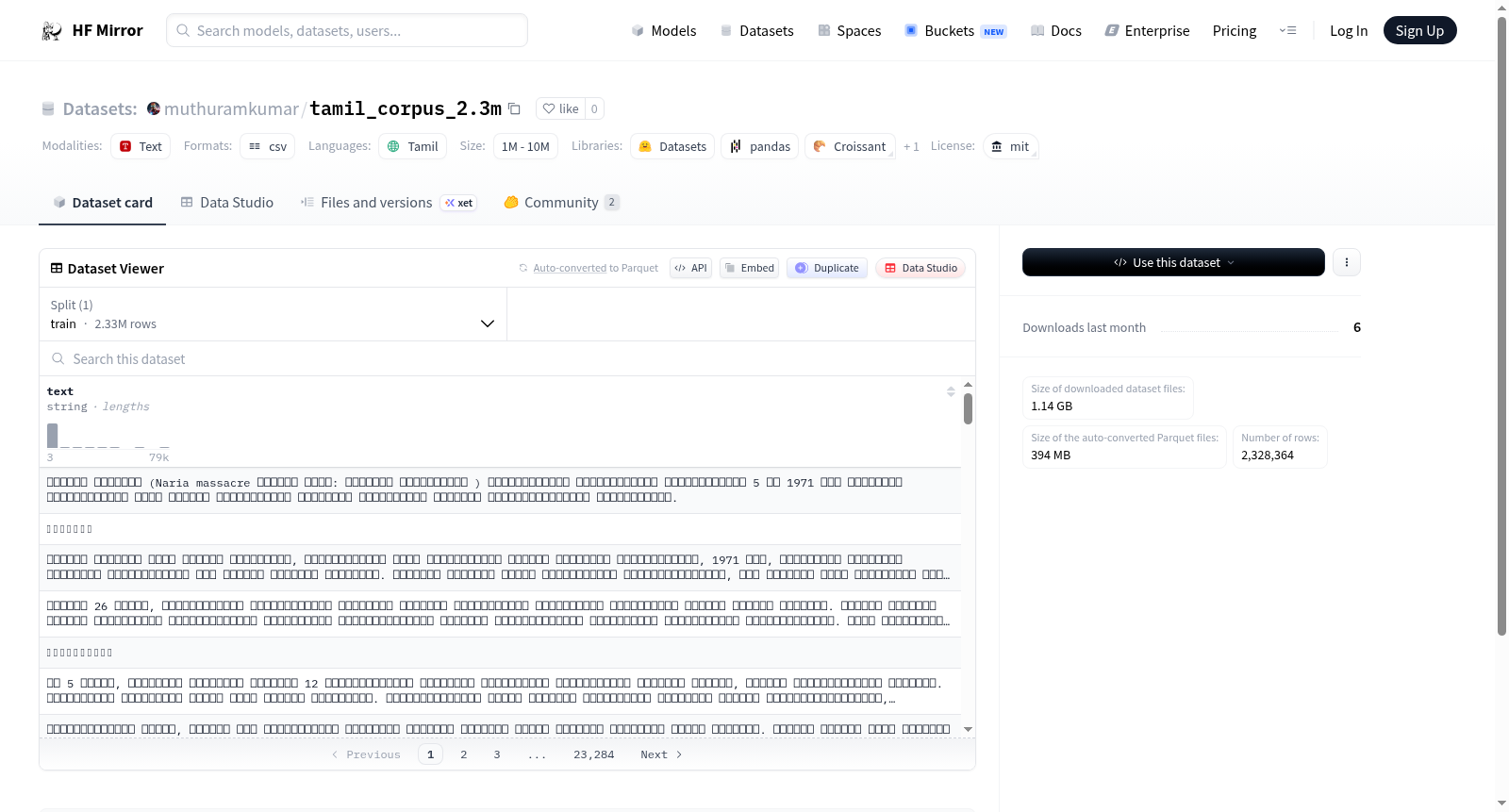Screen dimensions: 1509x812
Task: Go to the Next page
Action: click(661, 754)
